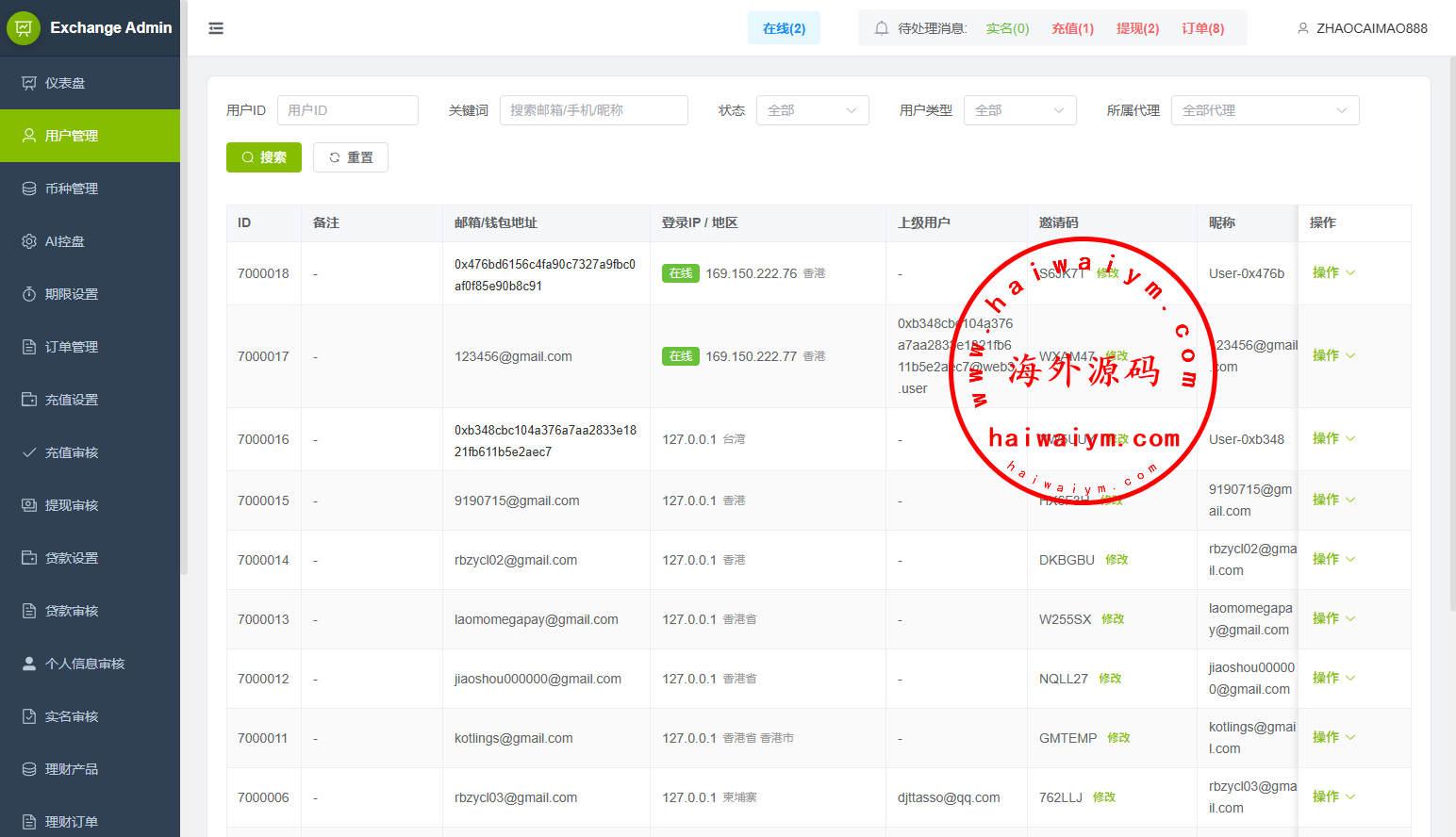Click 修改 next to invite code DKBGBU

click(1117, 560)
